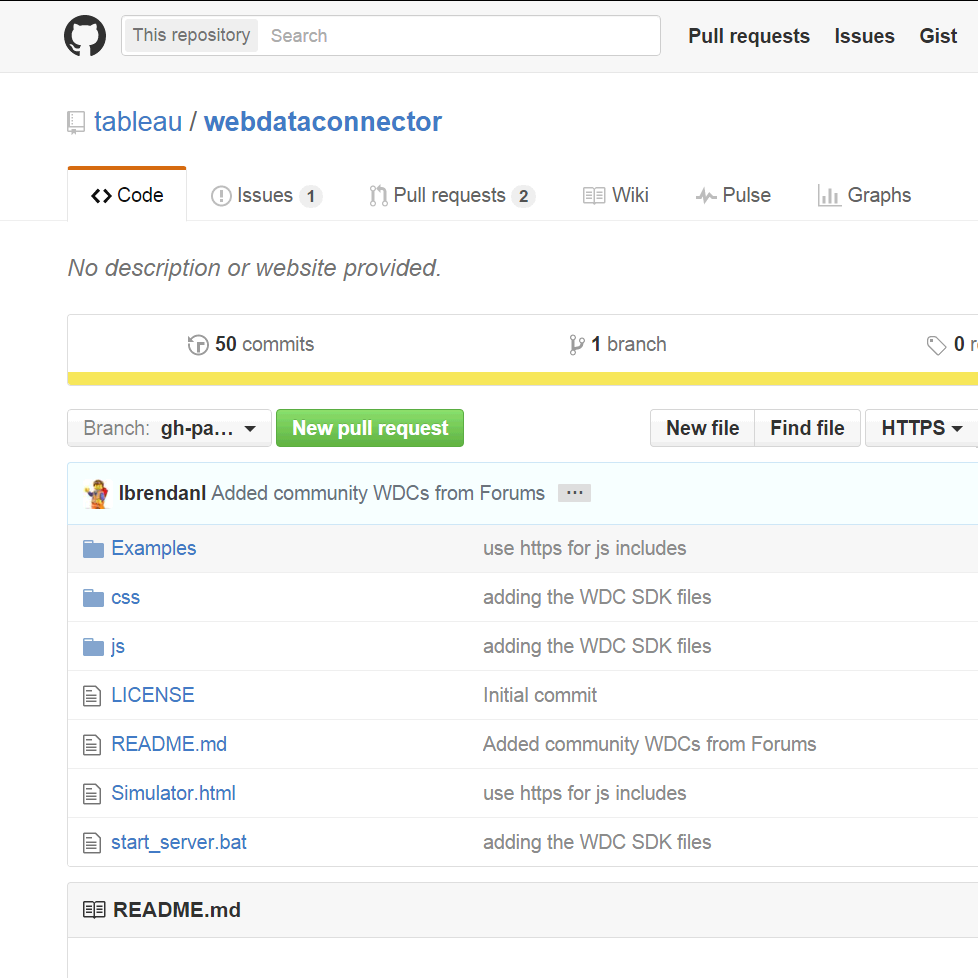Screen dimensions: 978x978
Task: Go to the Wiki tab
Action: click(616, 196)
